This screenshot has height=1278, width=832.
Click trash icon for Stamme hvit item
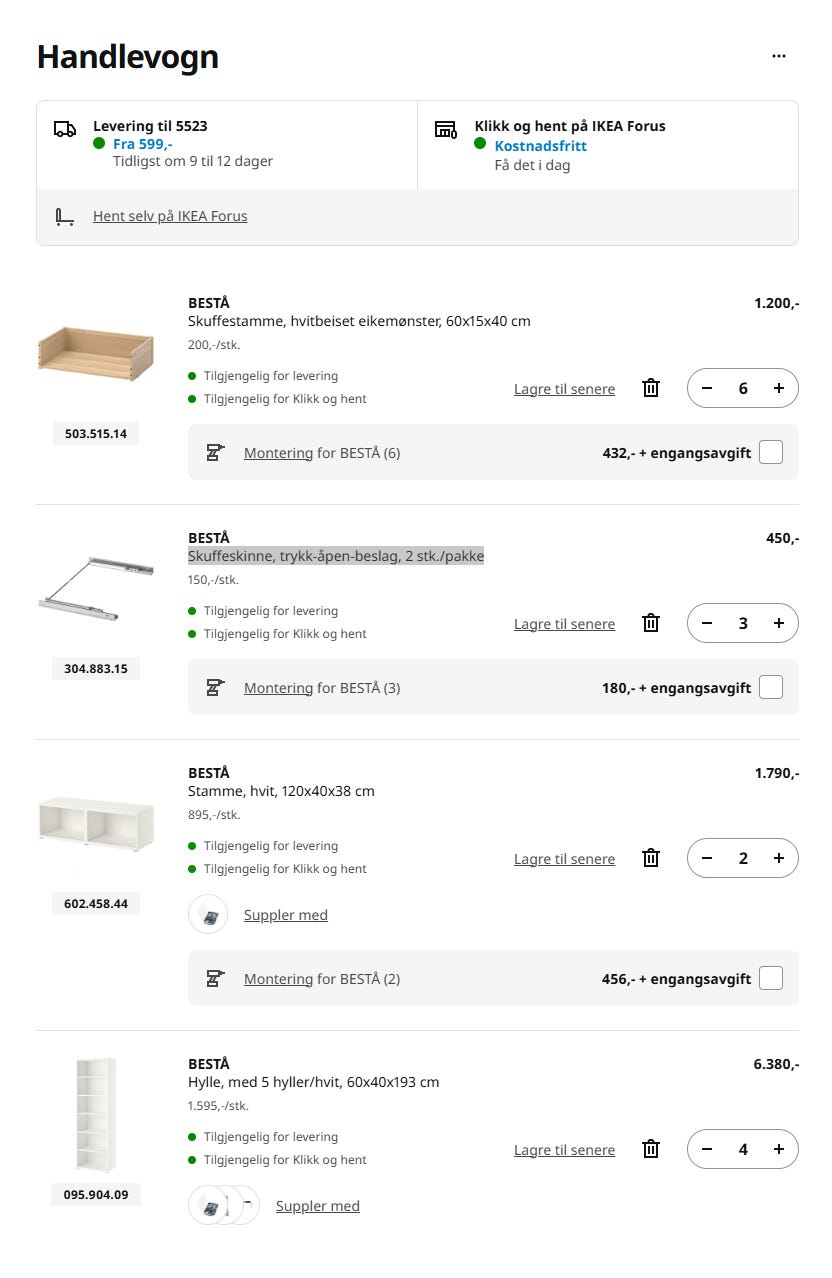pyautogui.click(x=651, y=858)
